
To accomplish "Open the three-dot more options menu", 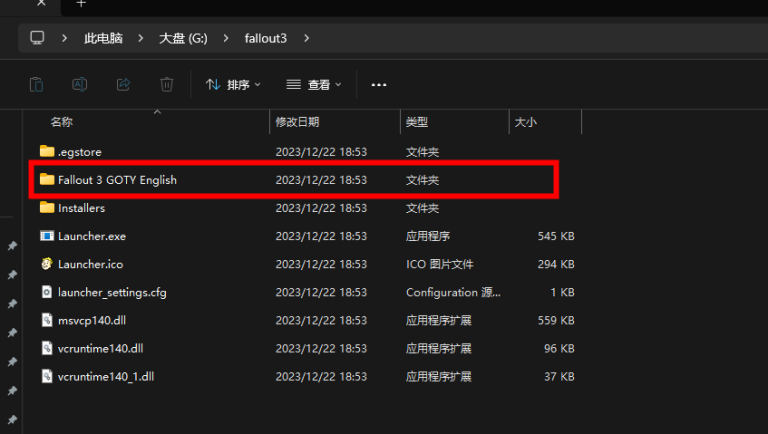I will pos(379,85).
